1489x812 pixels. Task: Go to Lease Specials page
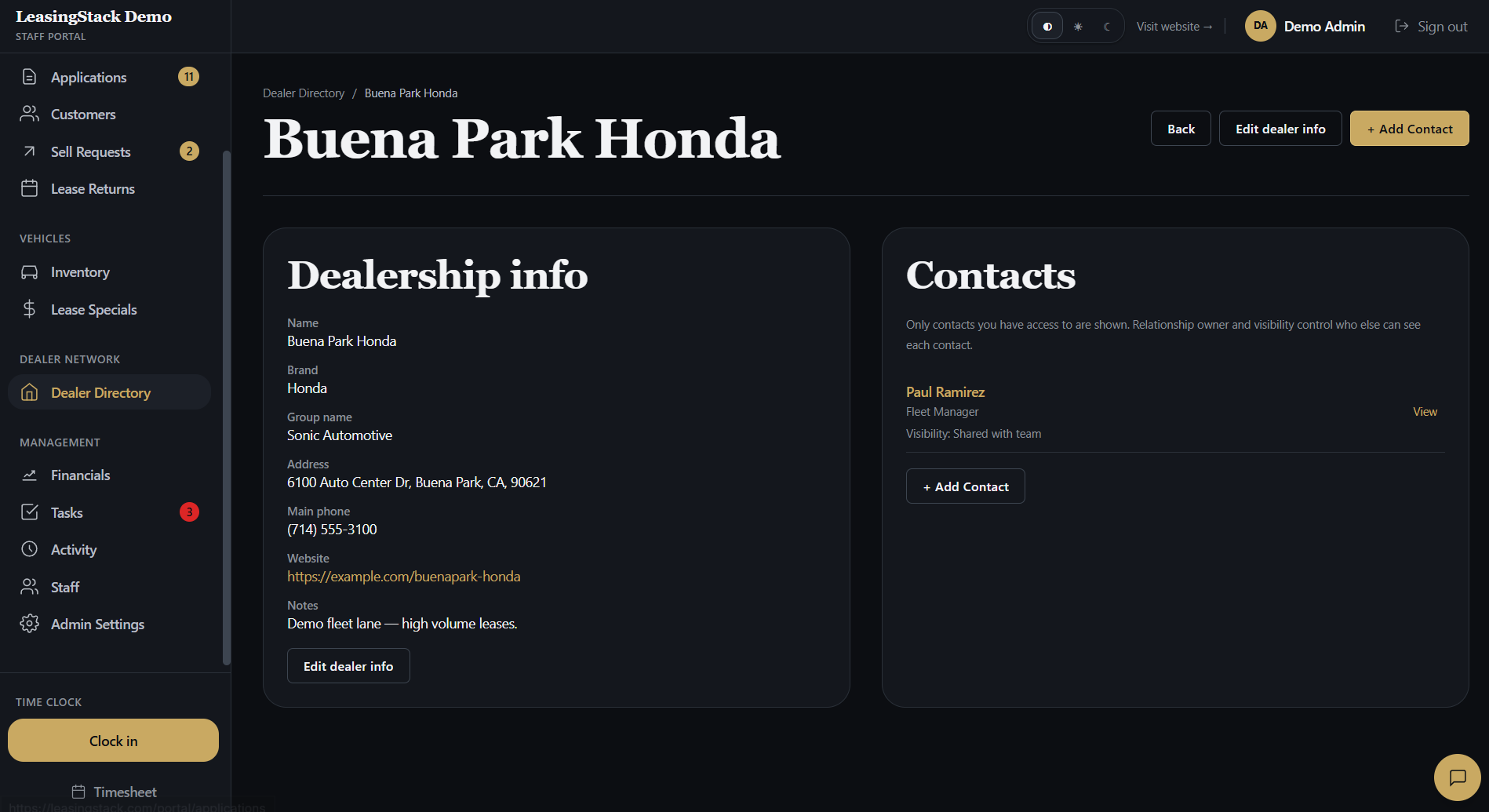coord(110,309)
